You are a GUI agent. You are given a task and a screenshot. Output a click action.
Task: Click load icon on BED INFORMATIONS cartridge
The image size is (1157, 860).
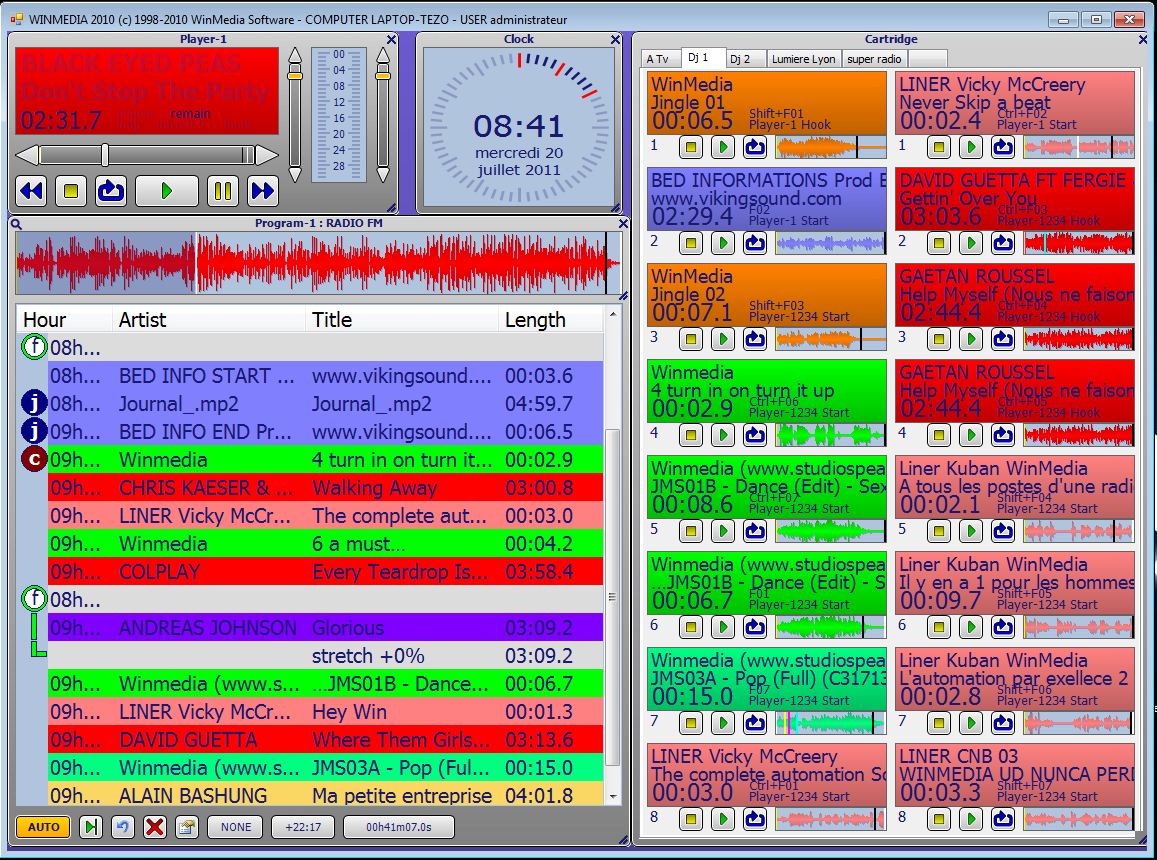tap(754, 243)
